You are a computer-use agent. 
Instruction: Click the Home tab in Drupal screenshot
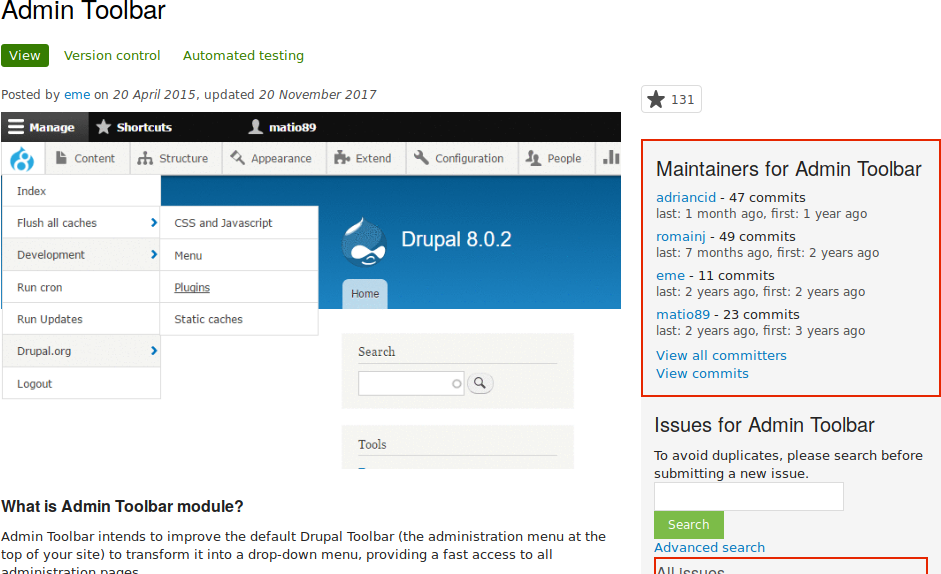365,294
